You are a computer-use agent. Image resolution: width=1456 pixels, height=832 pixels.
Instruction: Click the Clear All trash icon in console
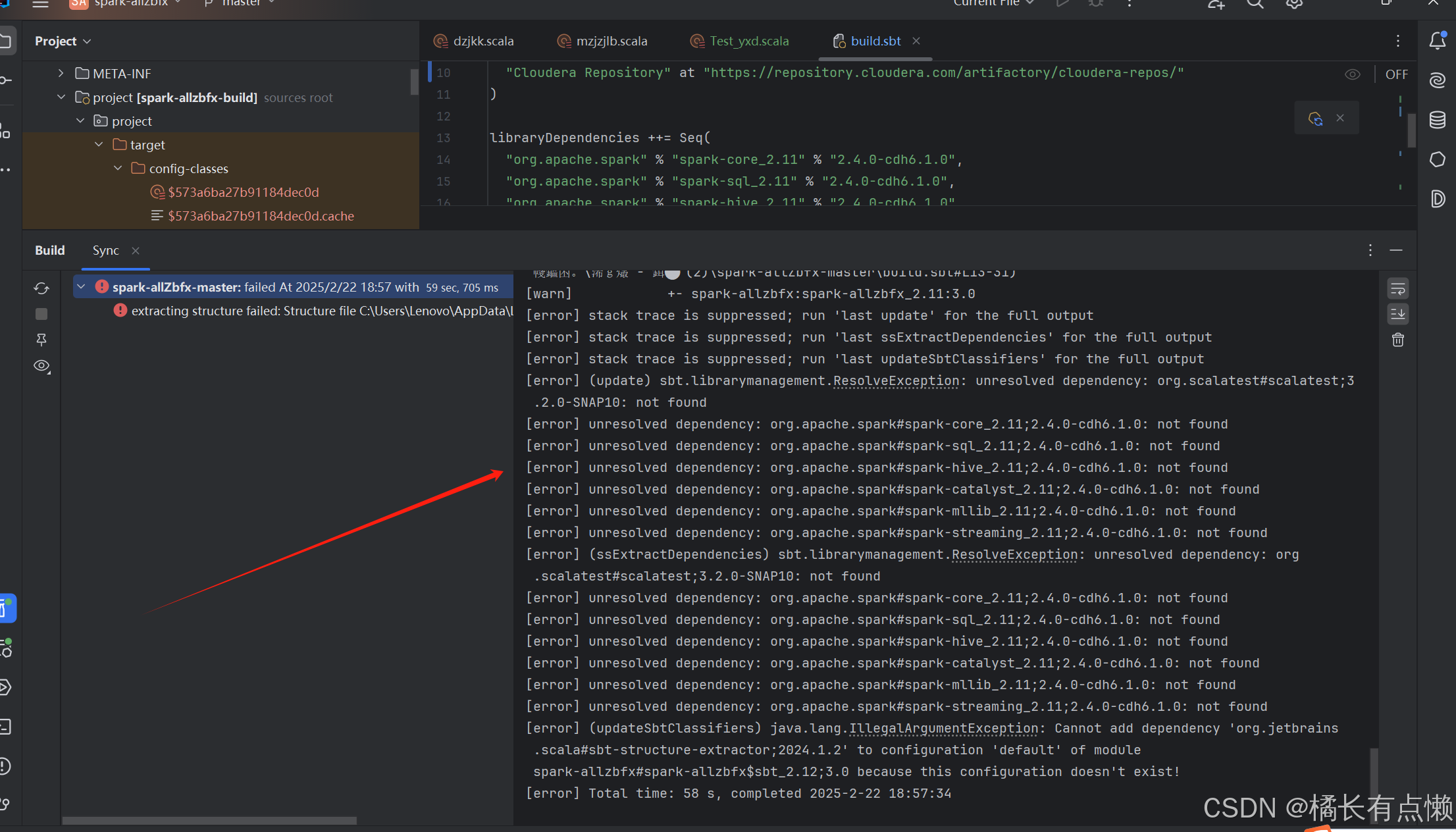(1398, 340)
